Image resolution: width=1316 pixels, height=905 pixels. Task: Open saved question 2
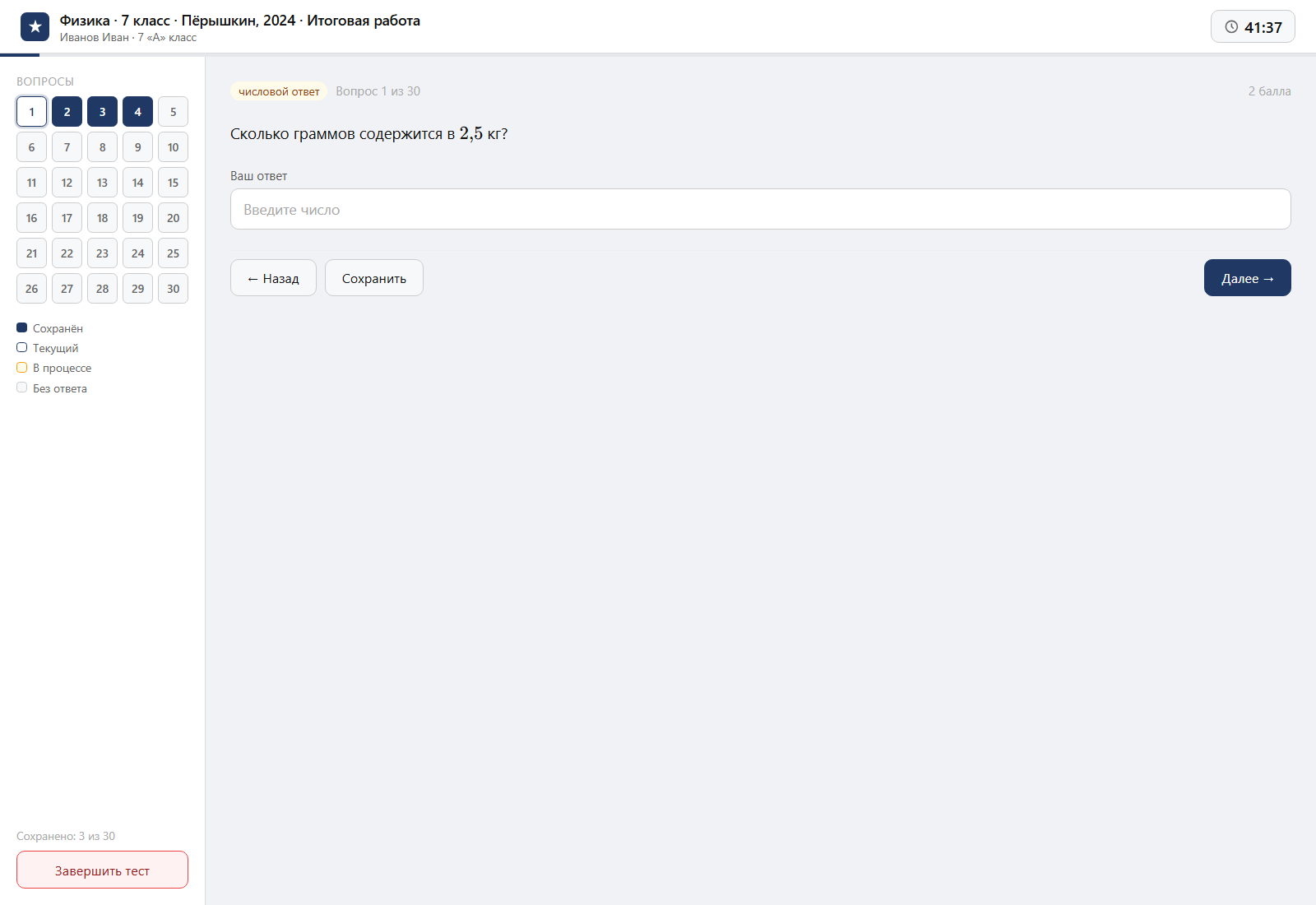click(67, 112)
